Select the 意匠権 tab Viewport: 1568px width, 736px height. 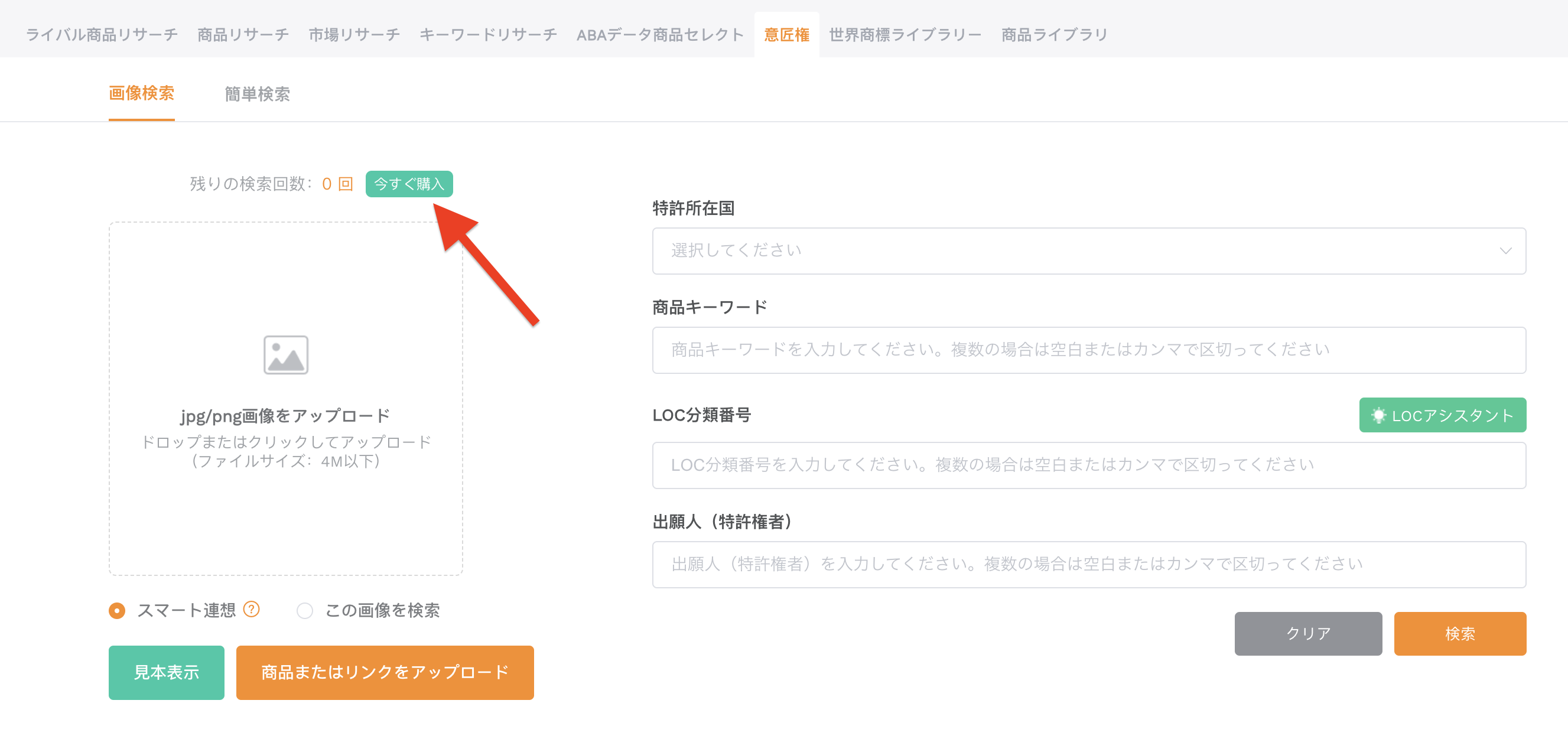(786, 35)
